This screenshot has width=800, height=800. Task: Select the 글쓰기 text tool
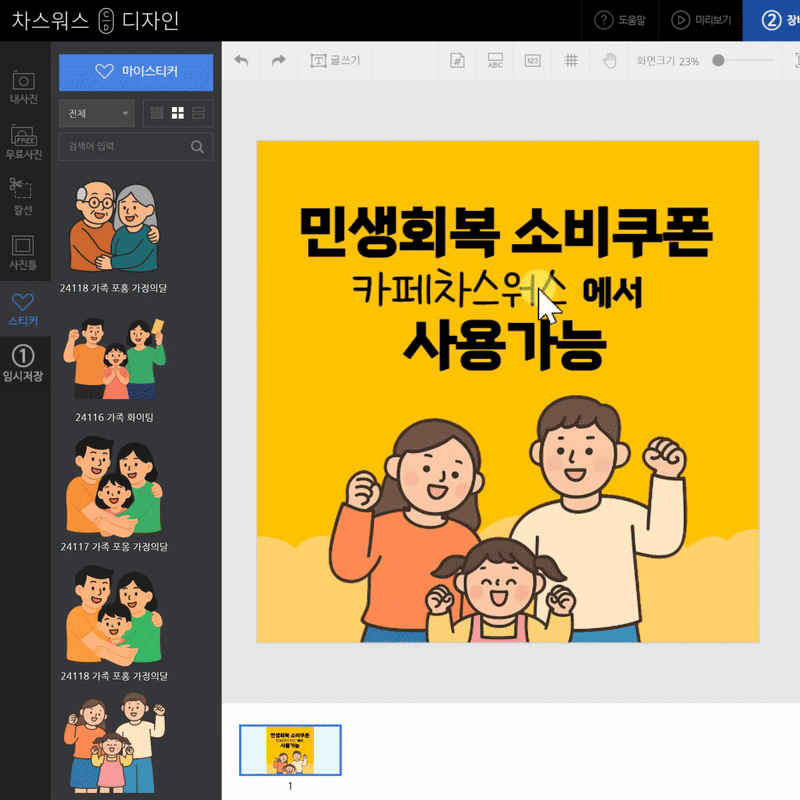pyautogui.click(x=335, y=61)
